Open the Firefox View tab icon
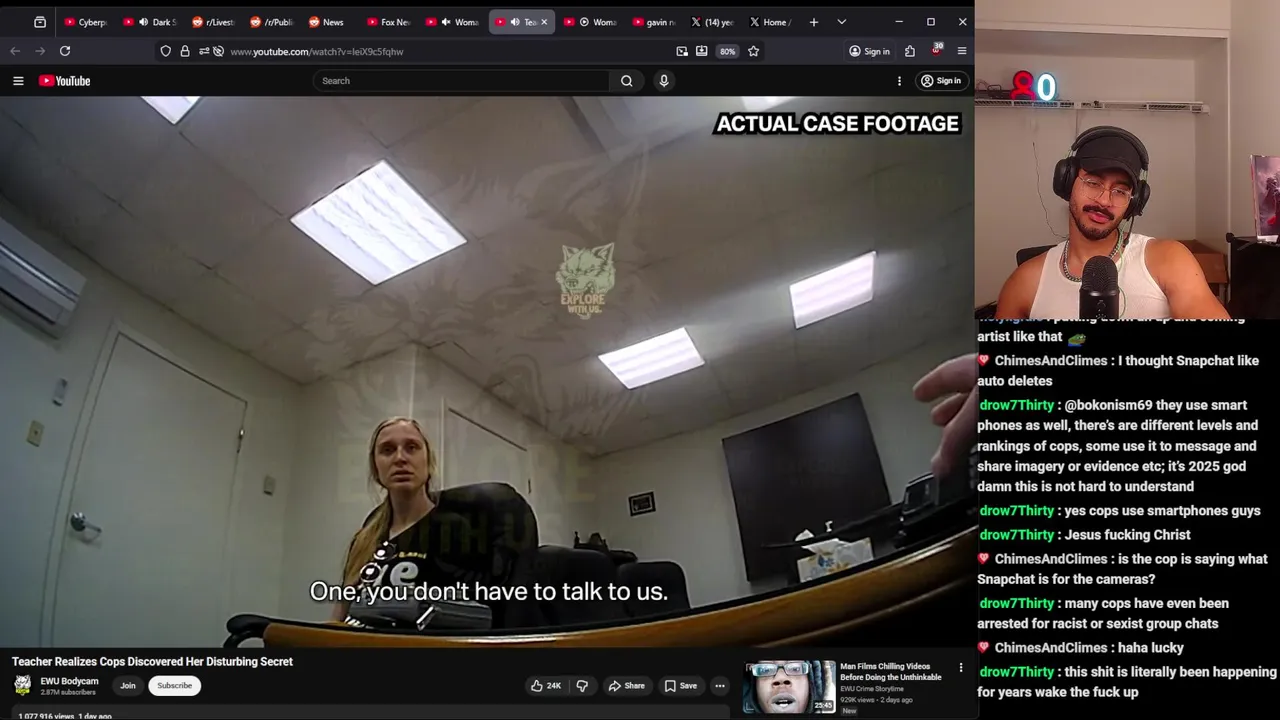Viewport: 1280px width, 720px height. (40, 22)
